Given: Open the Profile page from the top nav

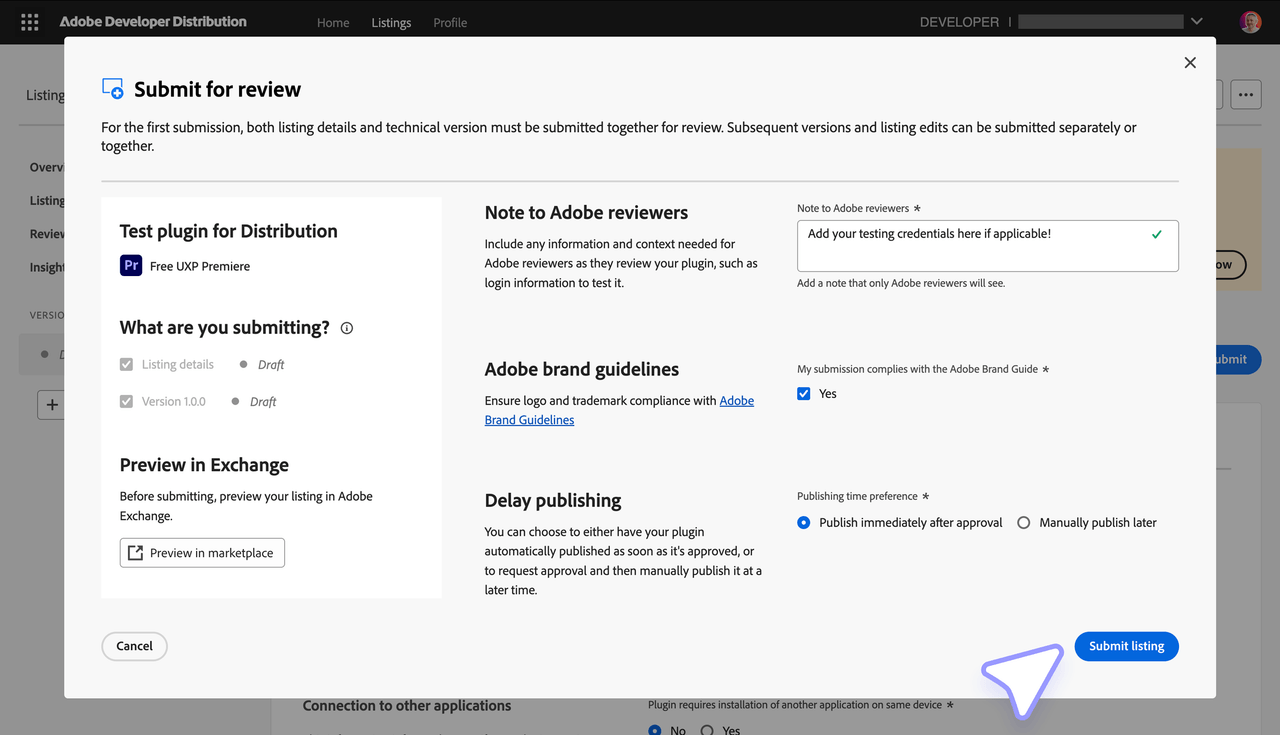Looking at the screenshot, I should coord(450,22).
